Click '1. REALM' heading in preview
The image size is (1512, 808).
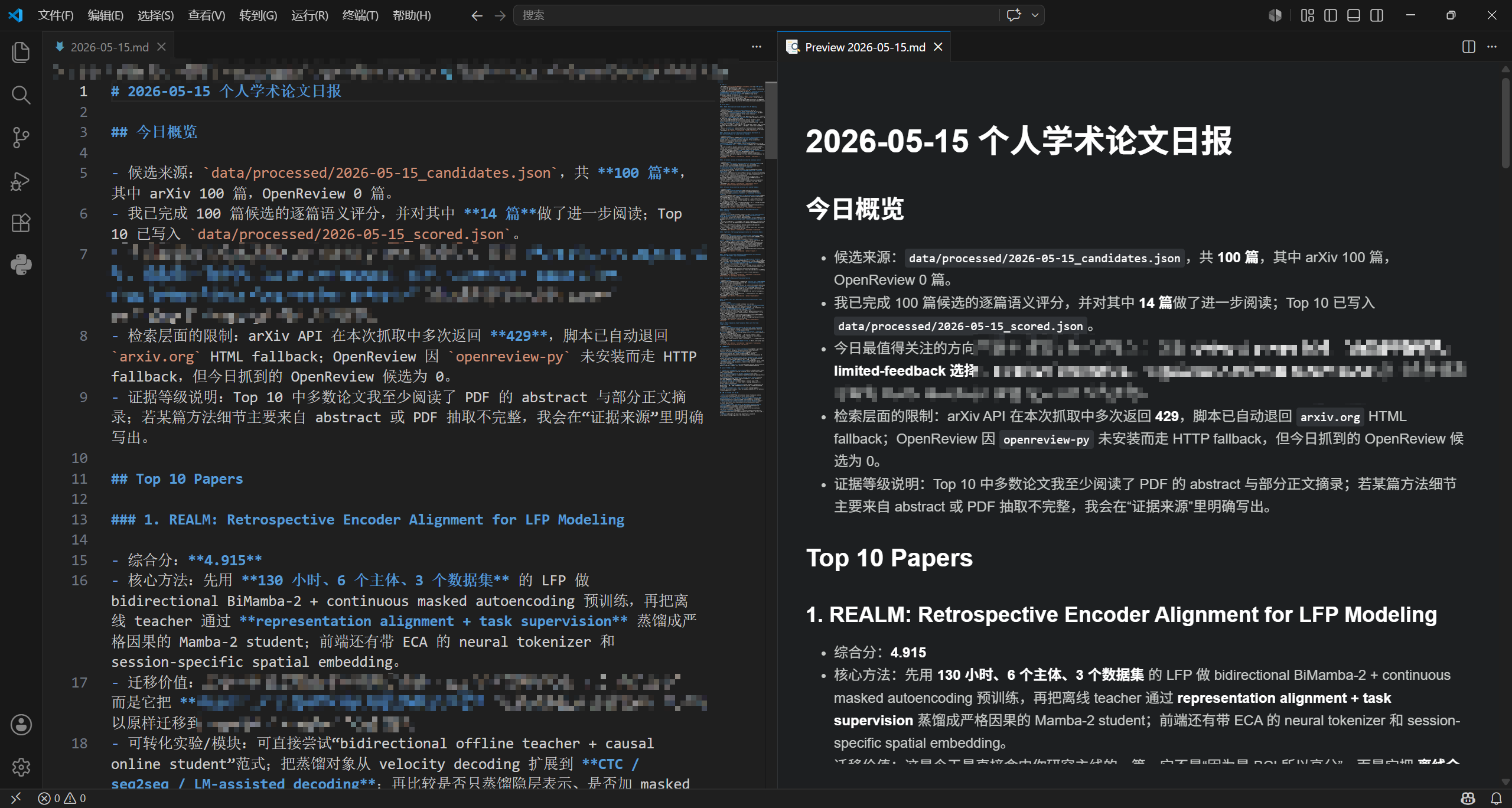[1121, 615]
